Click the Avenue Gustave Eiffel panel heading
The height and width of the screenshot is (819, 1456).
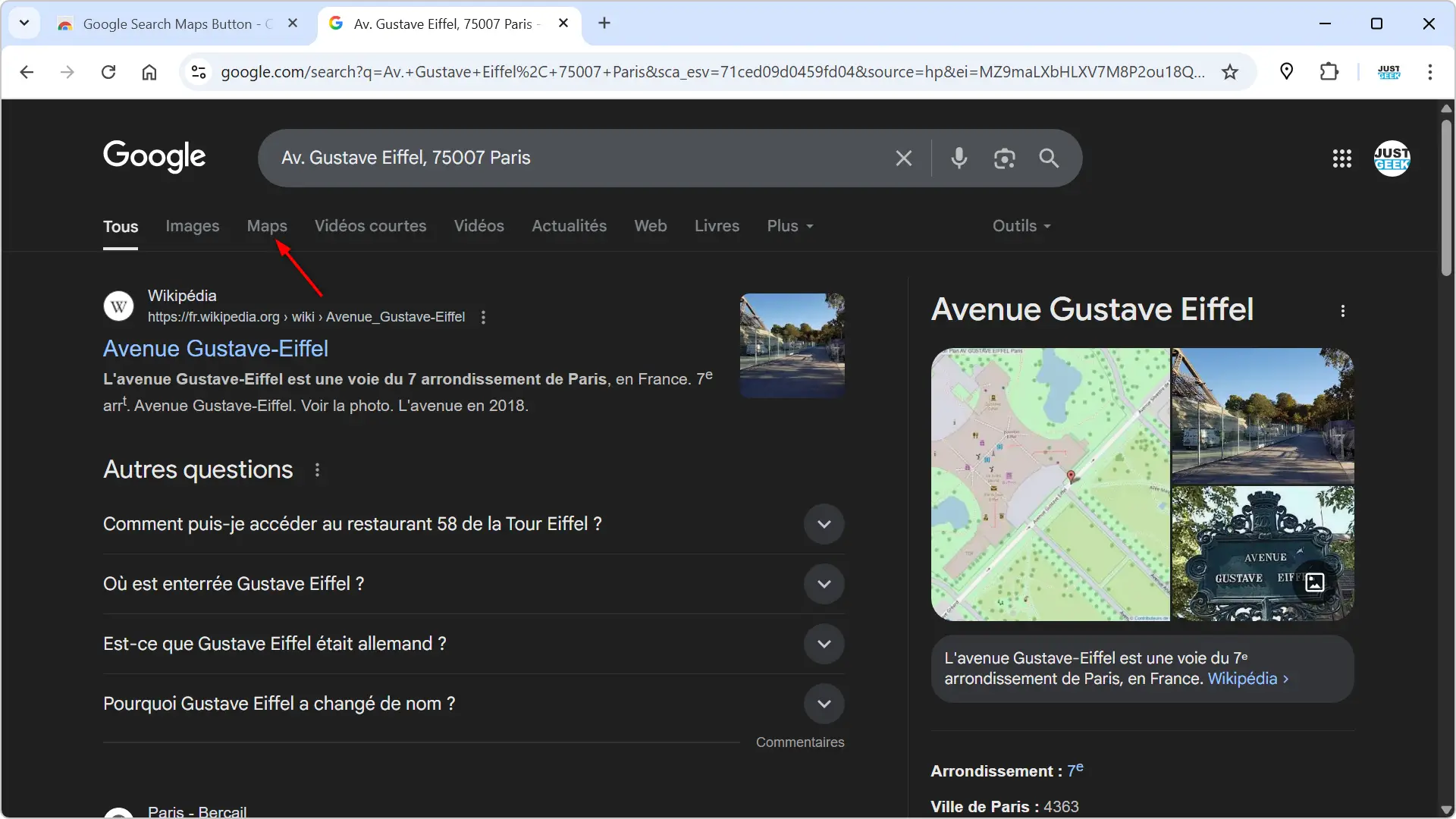click(x=1092, y=309)
